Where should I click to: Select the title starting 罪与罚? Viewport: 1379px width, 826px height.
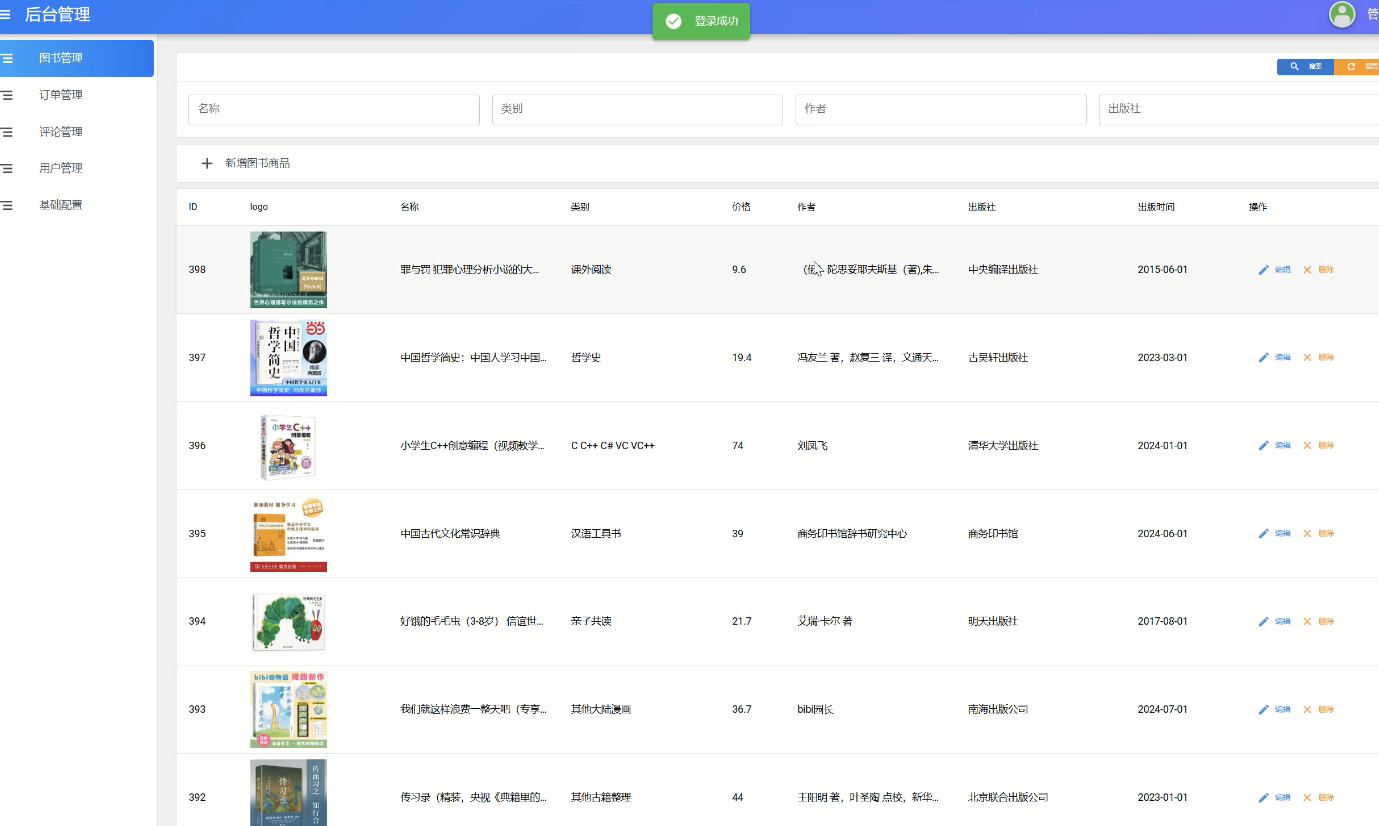pyautogui.click(x=470, y=270)
